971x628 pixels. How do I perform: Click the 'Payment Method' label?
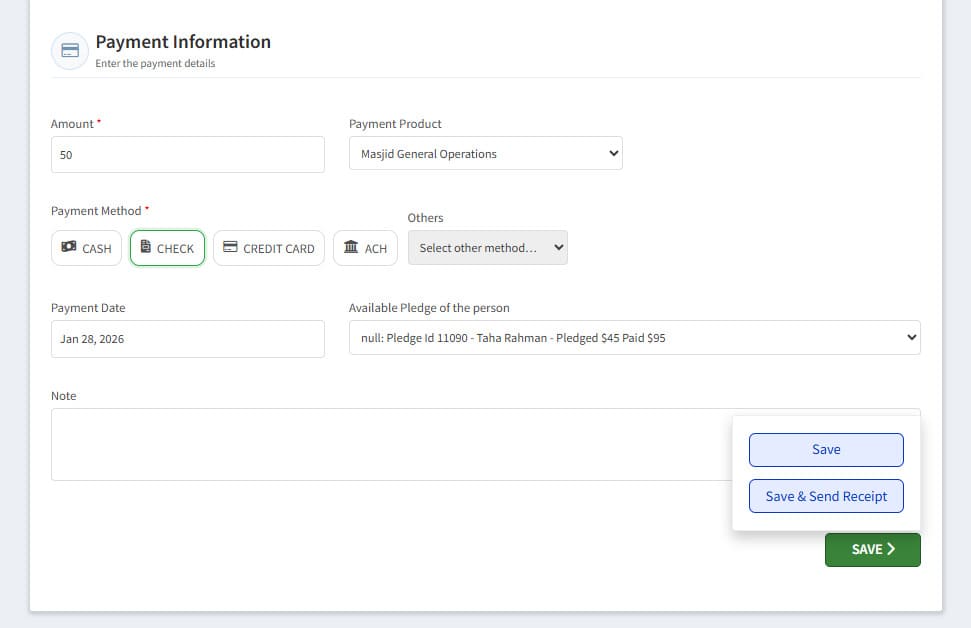pyautogui.click(x=96, y=211)
